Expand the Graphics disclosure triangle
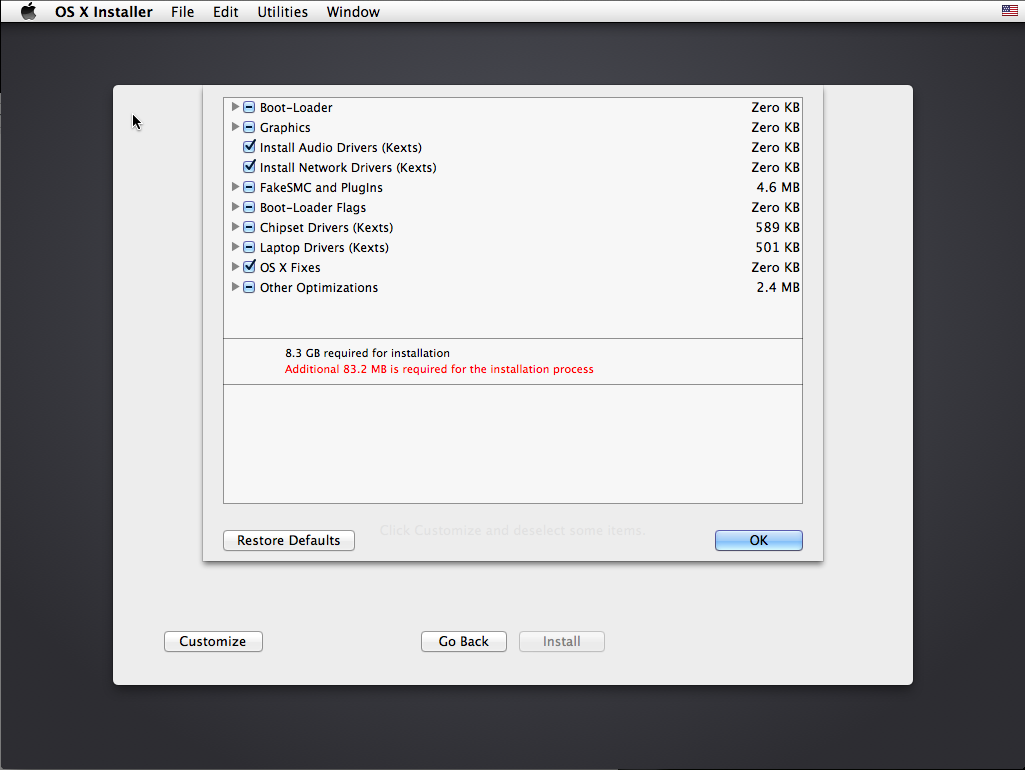 (235, 127)
